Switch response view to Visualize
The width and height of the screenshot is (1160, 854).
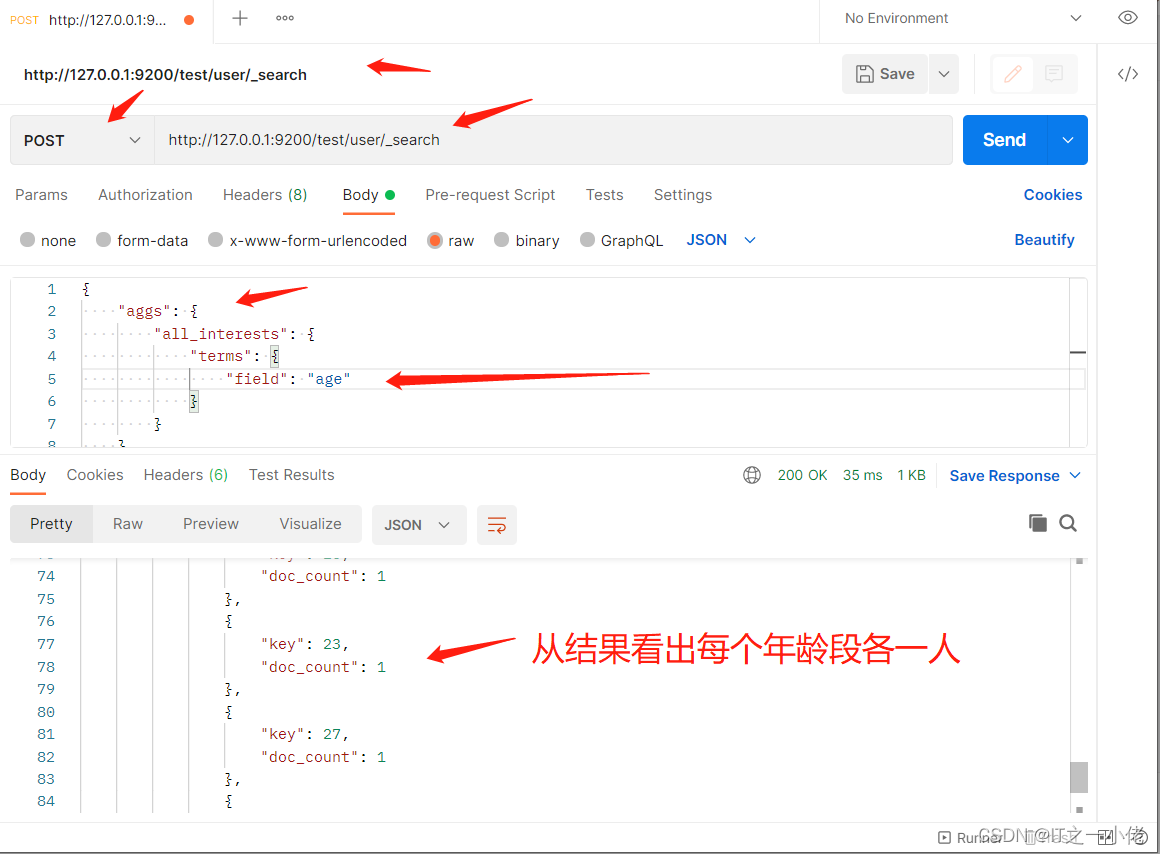click(x=310, y=524)
